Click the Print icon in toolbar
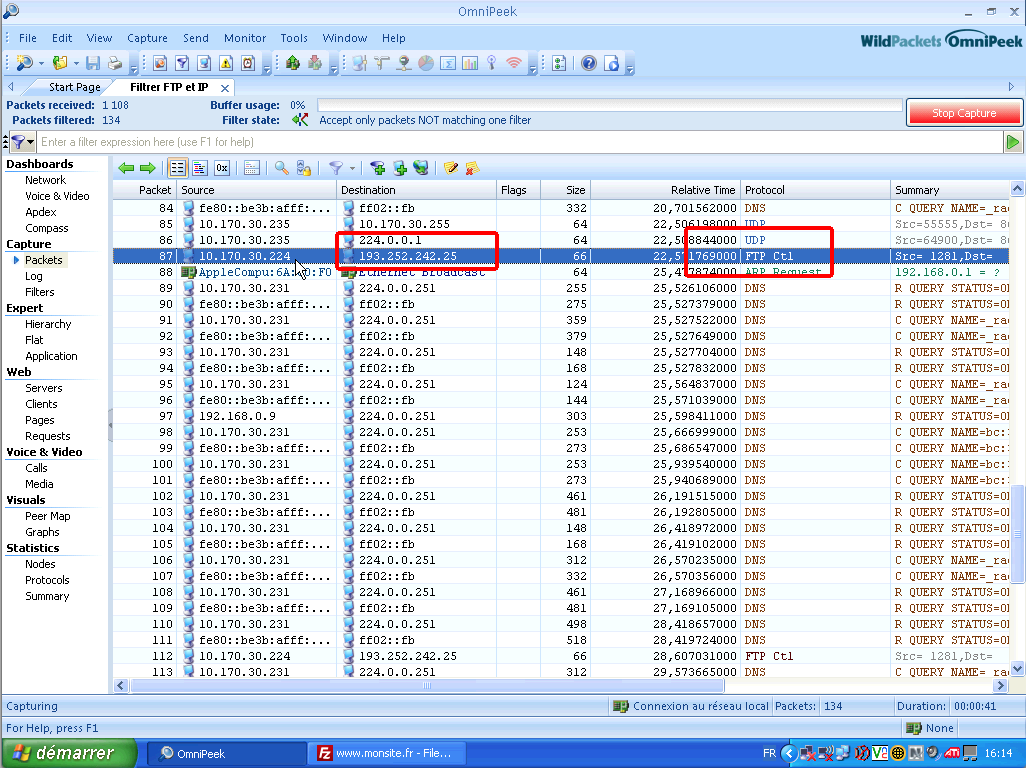The image size is (1026, 768). (x=115, y=63)
